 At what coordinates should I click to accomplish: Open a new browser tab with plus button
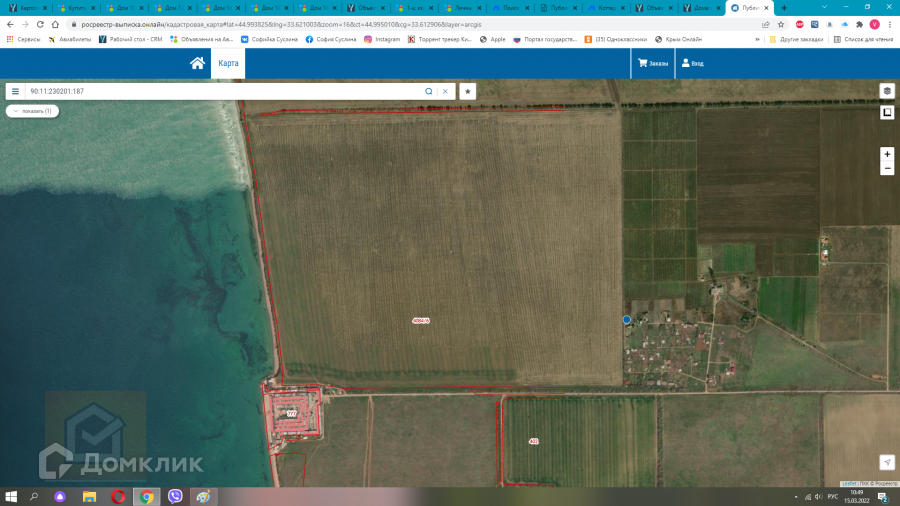784,8
